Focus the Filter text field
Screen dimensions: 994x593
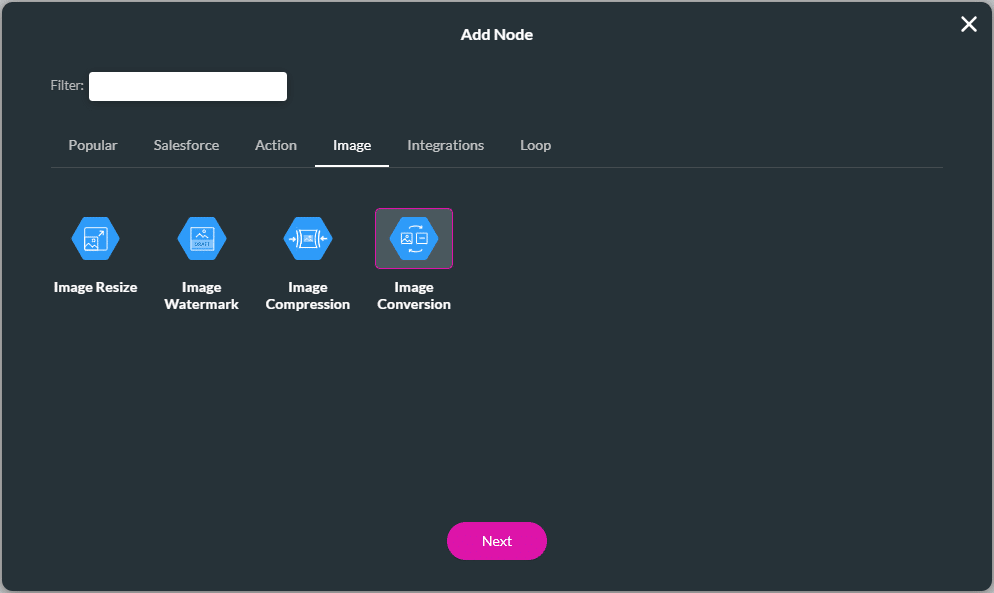tap(188, 87)
